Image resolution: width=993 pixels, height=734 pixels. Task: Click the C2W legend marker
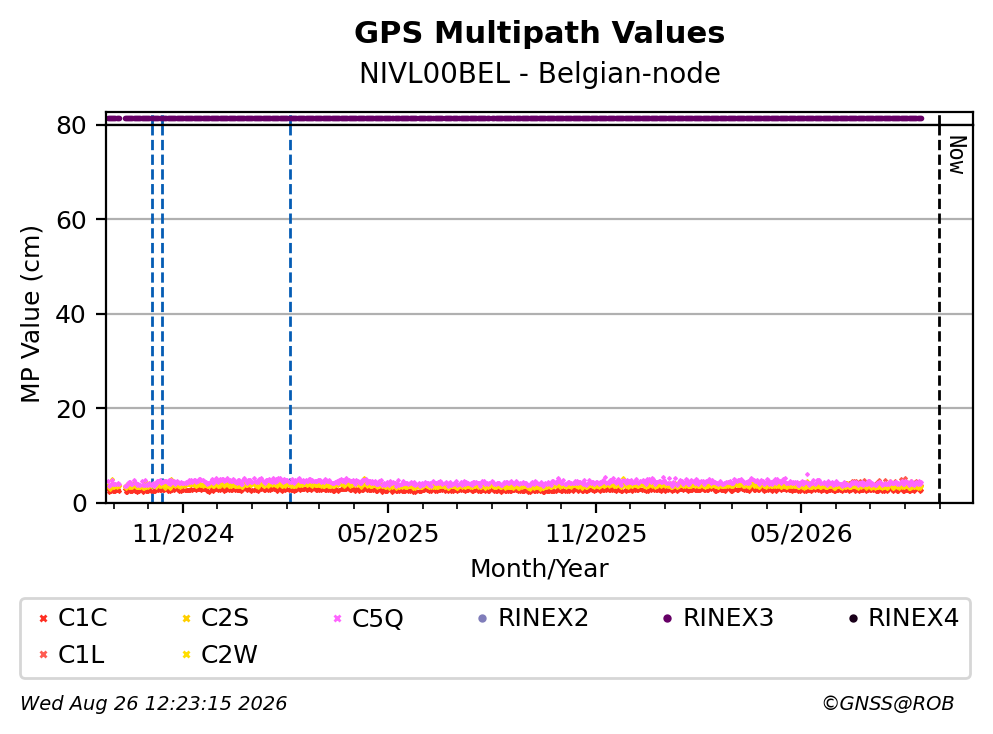[186, 655]
